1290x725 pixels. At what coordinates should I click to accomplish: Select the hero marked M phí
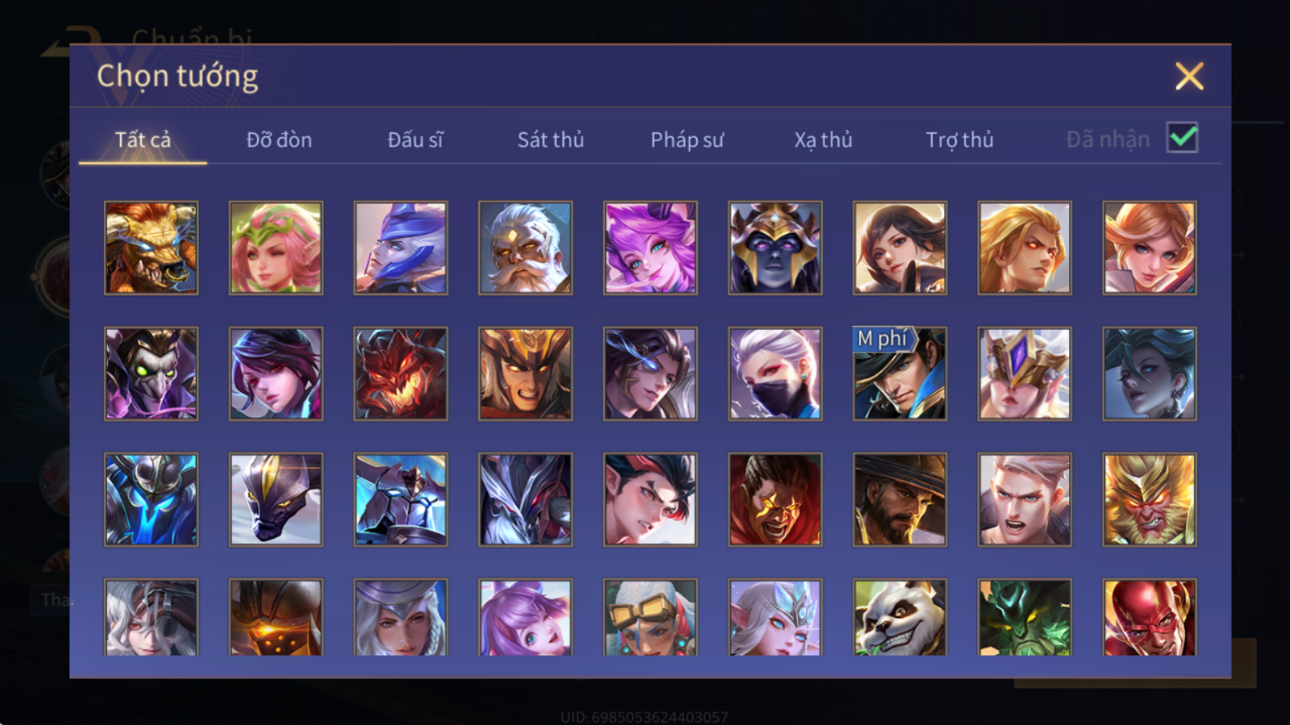click(x=899, y=373)
